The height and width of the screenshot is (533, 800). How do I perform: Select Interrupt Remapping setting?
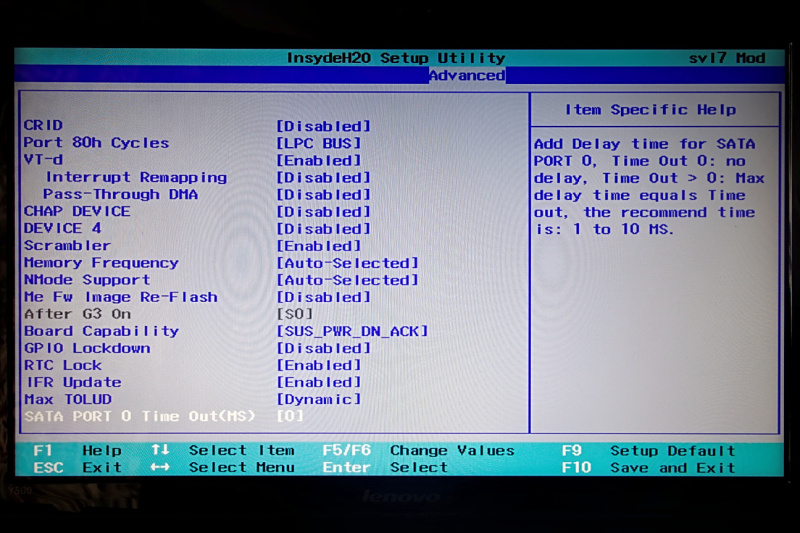click(136, 177)
